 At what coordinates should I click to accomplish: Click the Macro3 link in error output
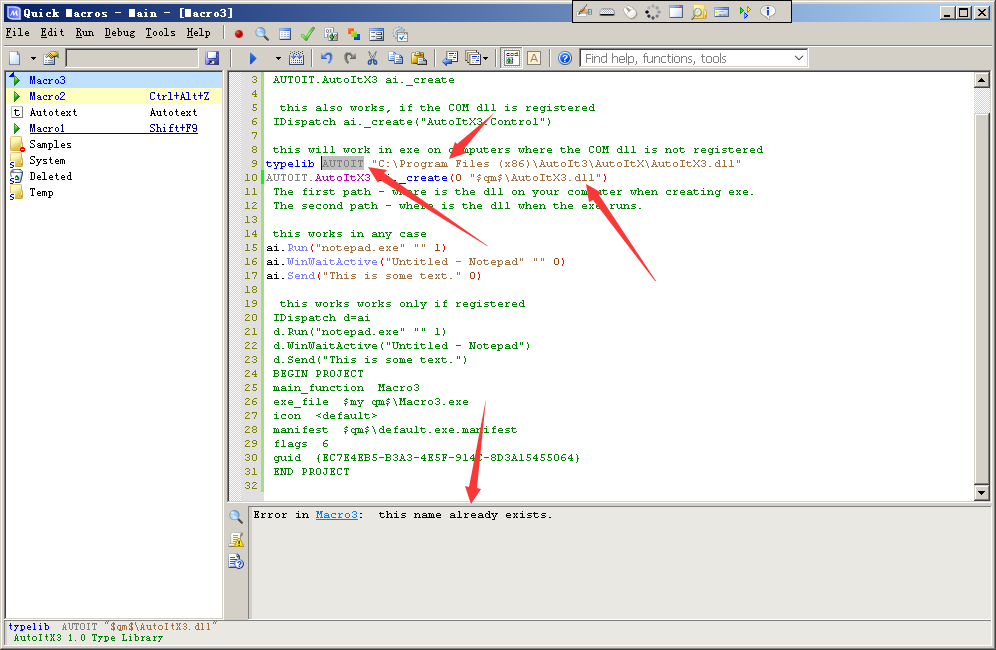tap(337, 515)
